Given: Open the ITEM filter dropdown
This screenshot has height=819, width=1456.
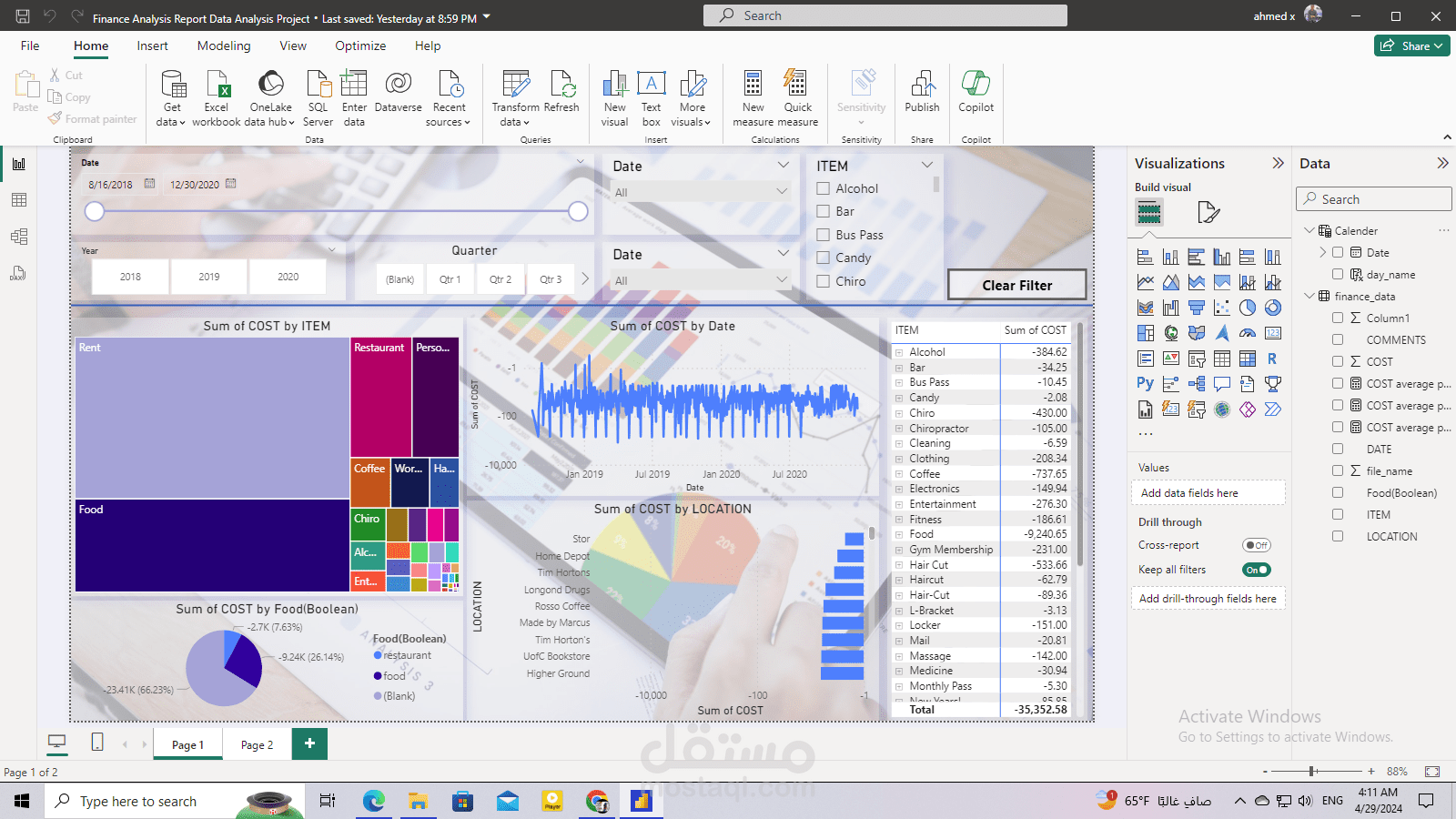Looking at the screenshot, I should point(927,165).
